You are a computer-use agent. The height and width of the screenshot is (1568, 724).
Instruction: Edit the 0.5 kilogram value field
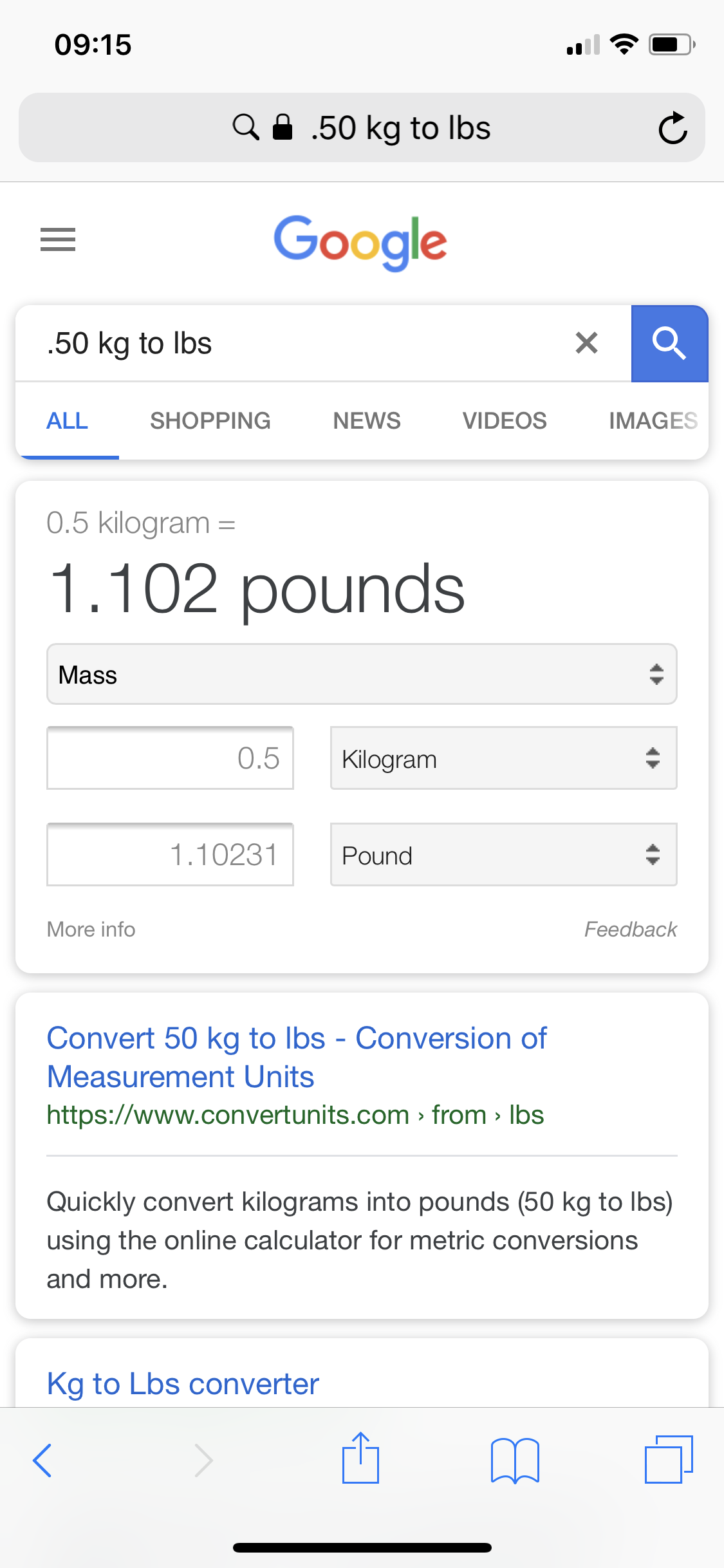(170, 758)
